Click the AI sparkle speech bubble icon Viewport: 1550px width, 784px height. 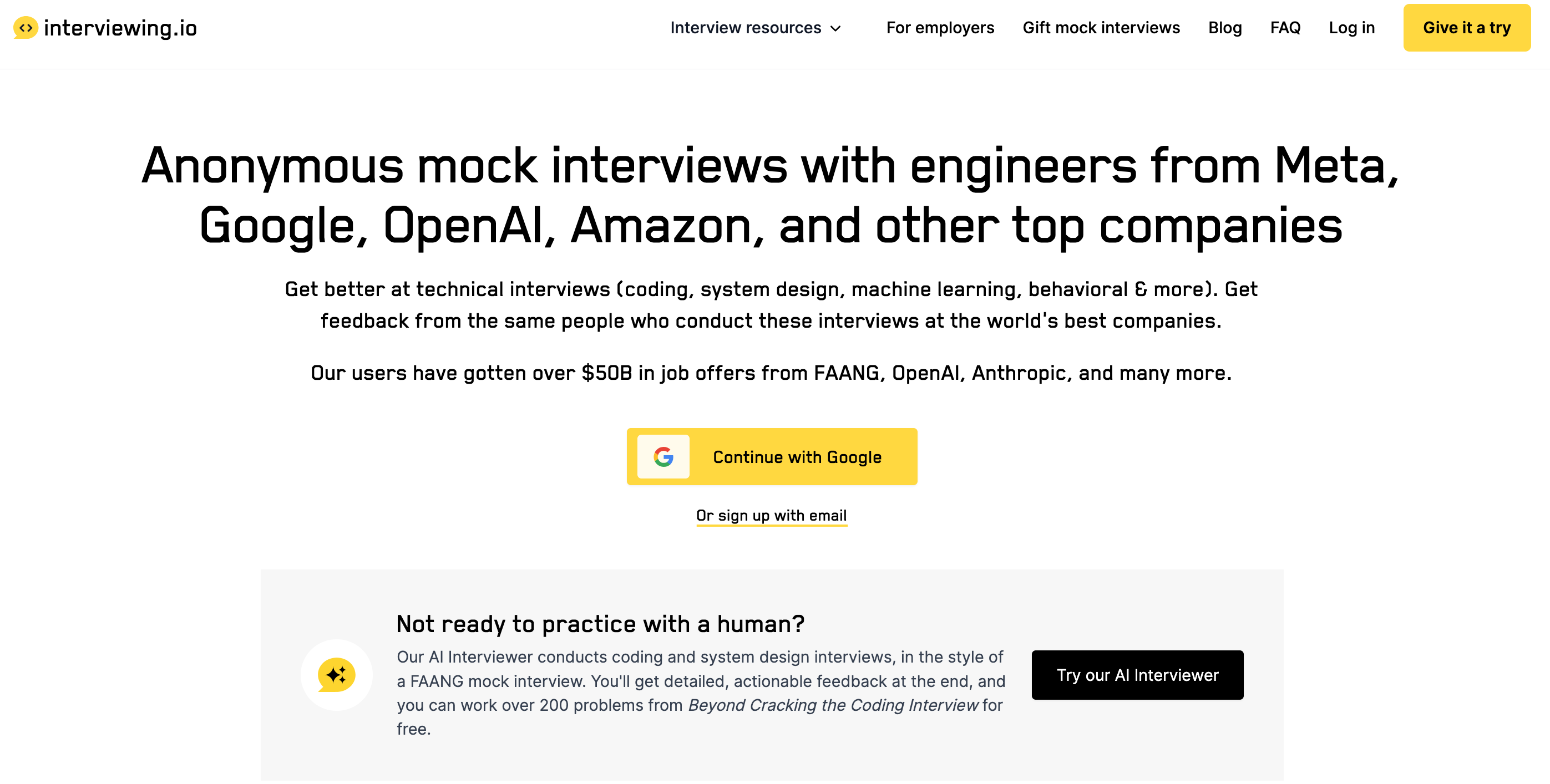pyautogui.click(x=336, y=675)
